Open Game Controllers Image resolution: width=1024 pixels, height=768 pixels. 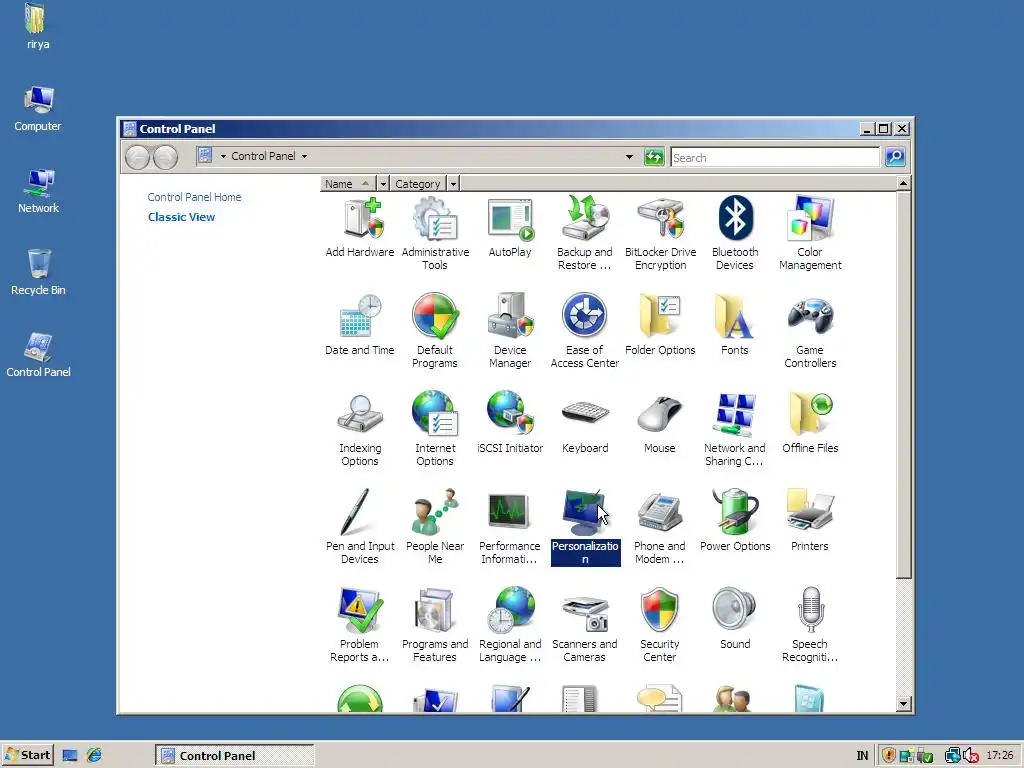coord(810,331)
